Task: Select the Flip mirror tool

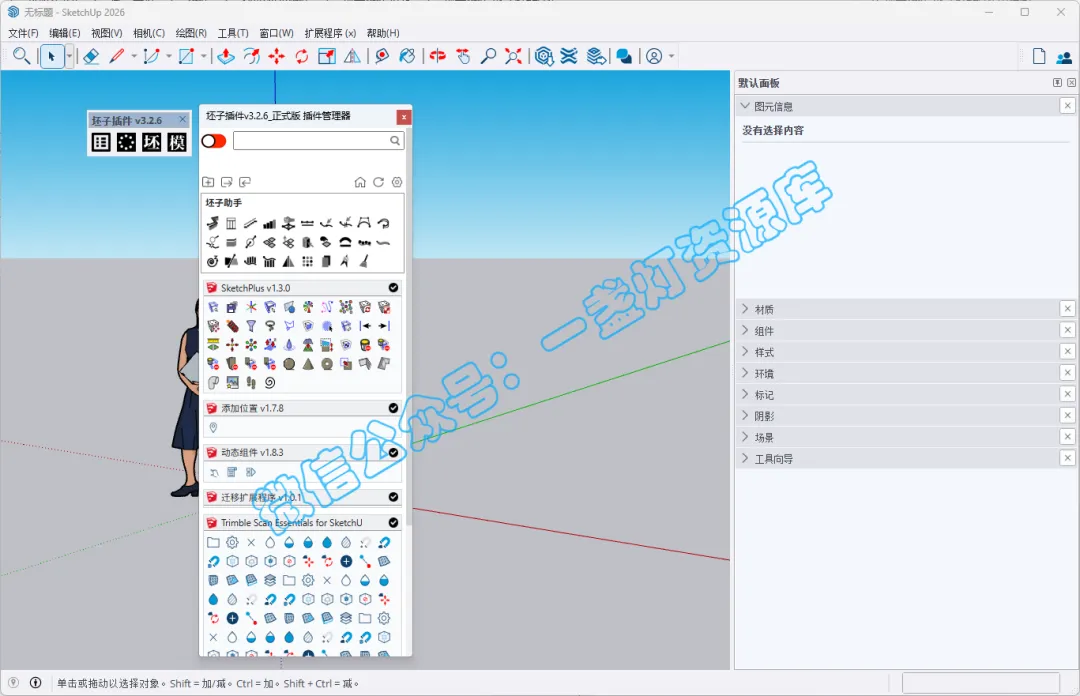Action: [352, 57]
